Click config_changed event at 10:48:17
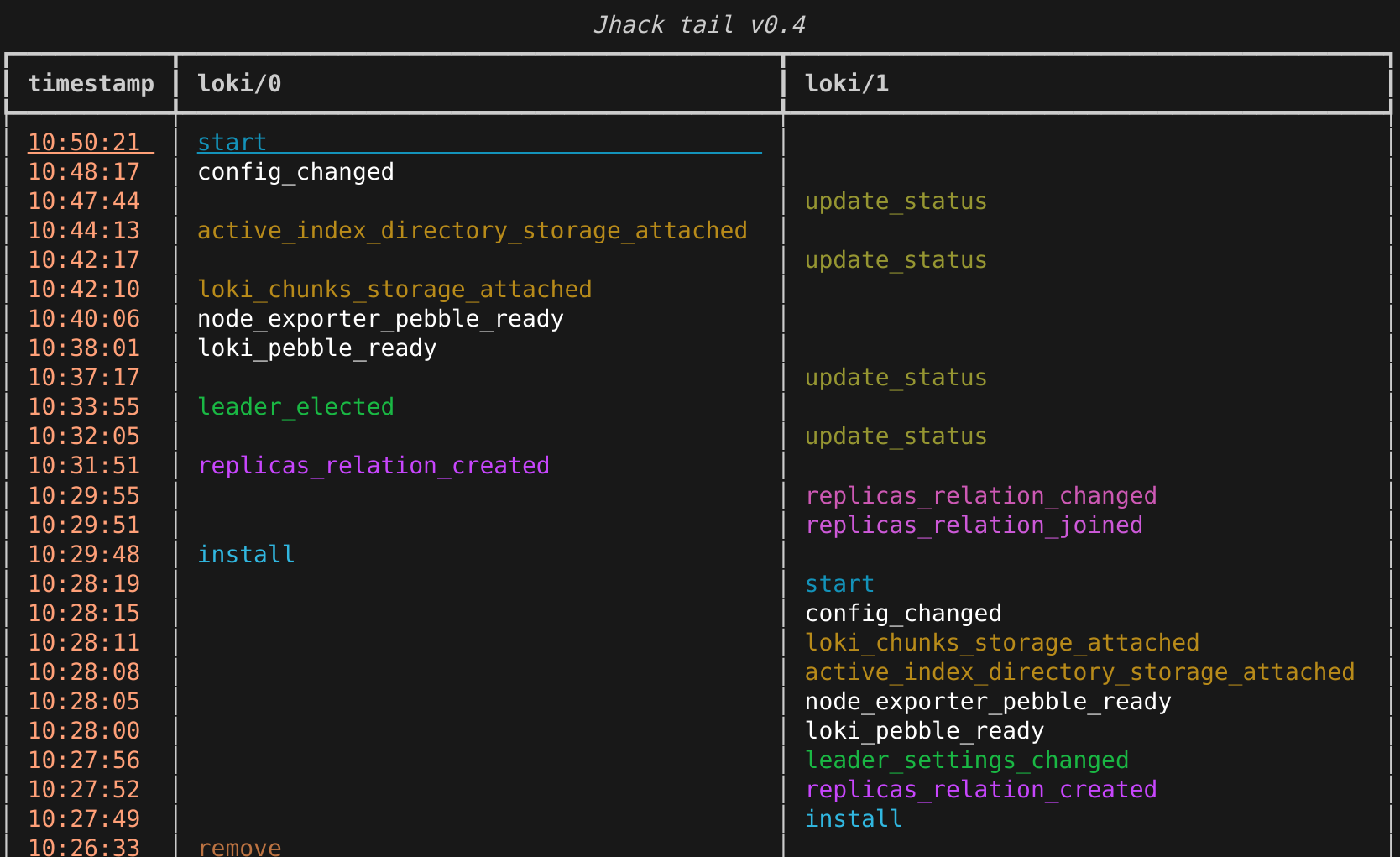Image resolution: width=1400 pixels, height=857 pixels. 295,172
